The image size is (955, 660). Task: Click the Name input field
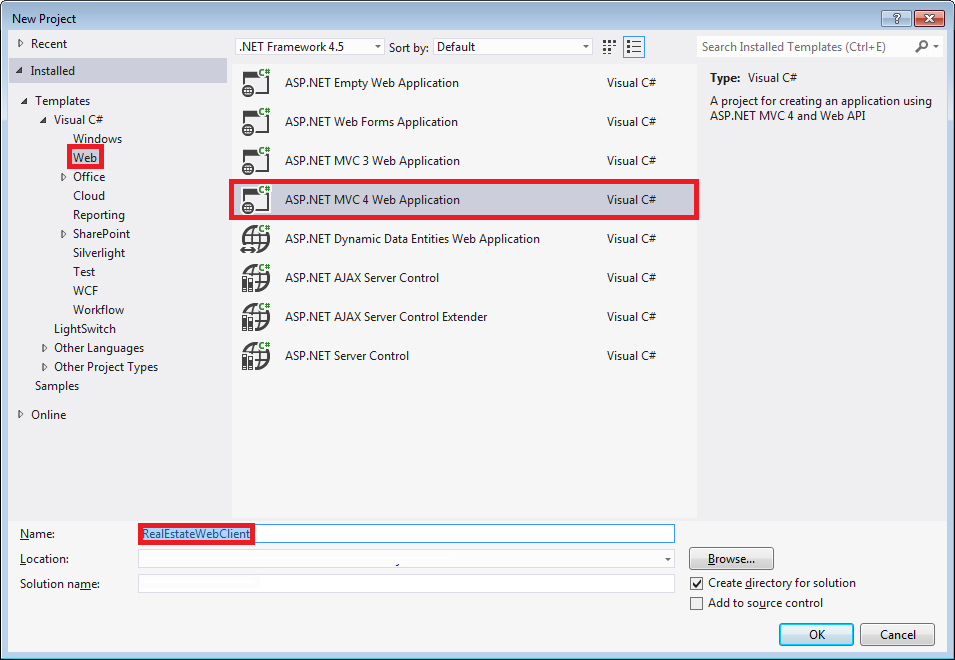(406, 534)
